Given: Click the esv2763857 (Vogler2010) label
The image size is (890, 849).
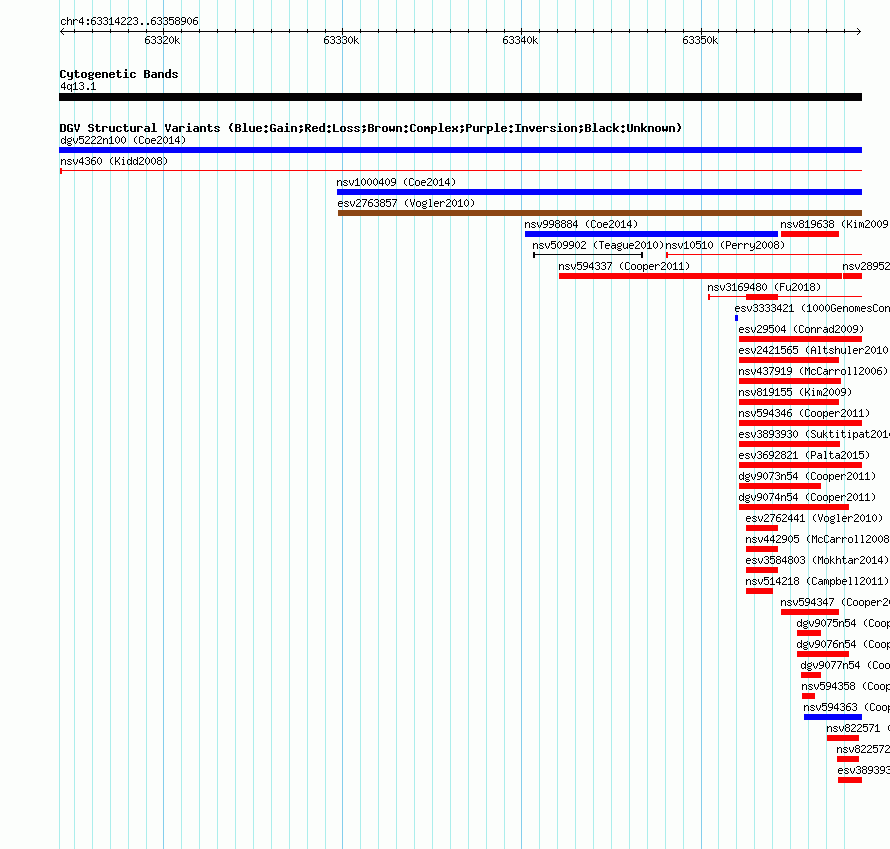Looking at the screenshot, I should pos(406,203).
